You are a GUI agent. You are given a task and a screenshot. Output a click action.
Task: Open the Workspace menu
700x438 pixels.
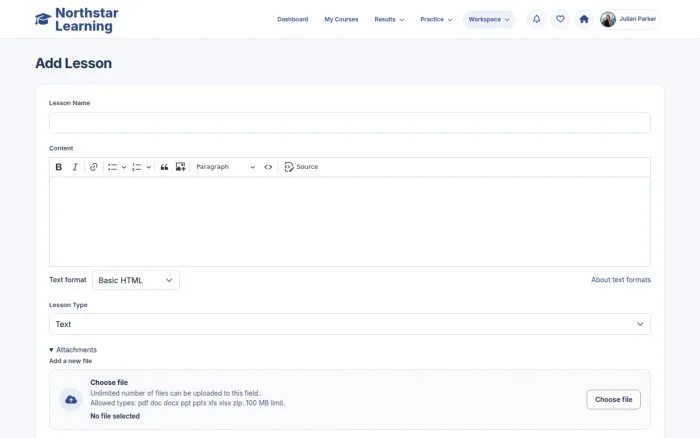489,20
